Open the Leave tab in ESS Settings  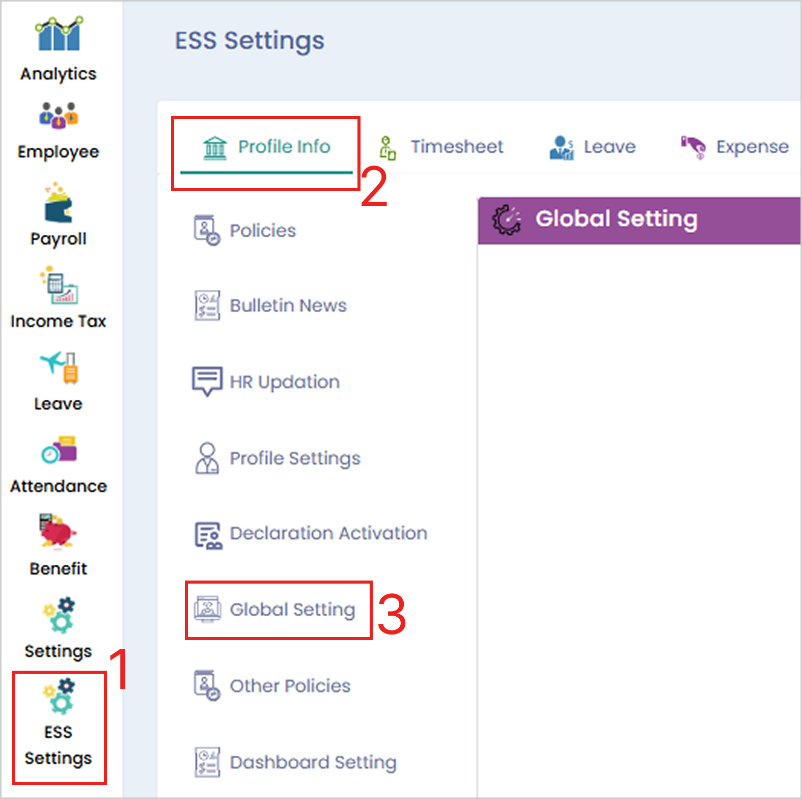coord(592,147)
